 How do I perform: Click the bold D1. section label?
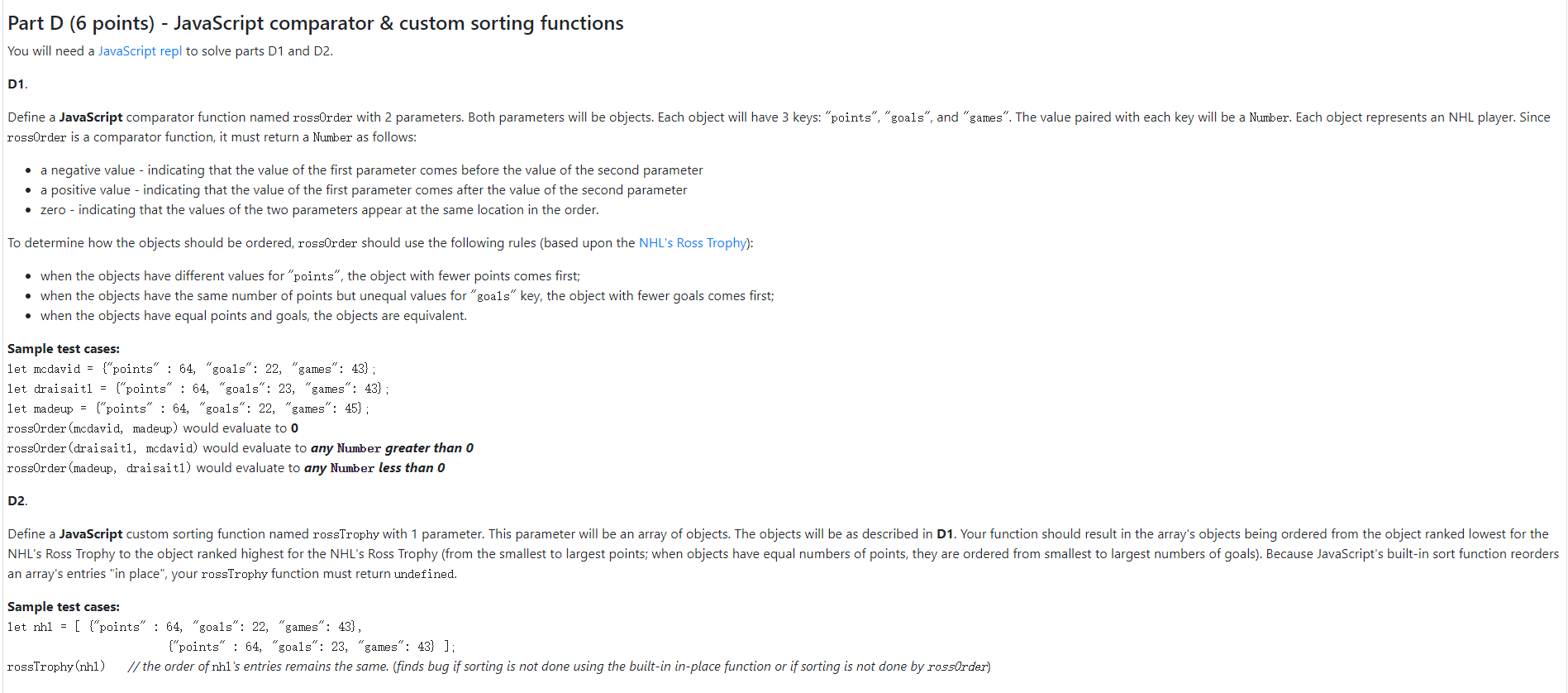coord(17,84)
